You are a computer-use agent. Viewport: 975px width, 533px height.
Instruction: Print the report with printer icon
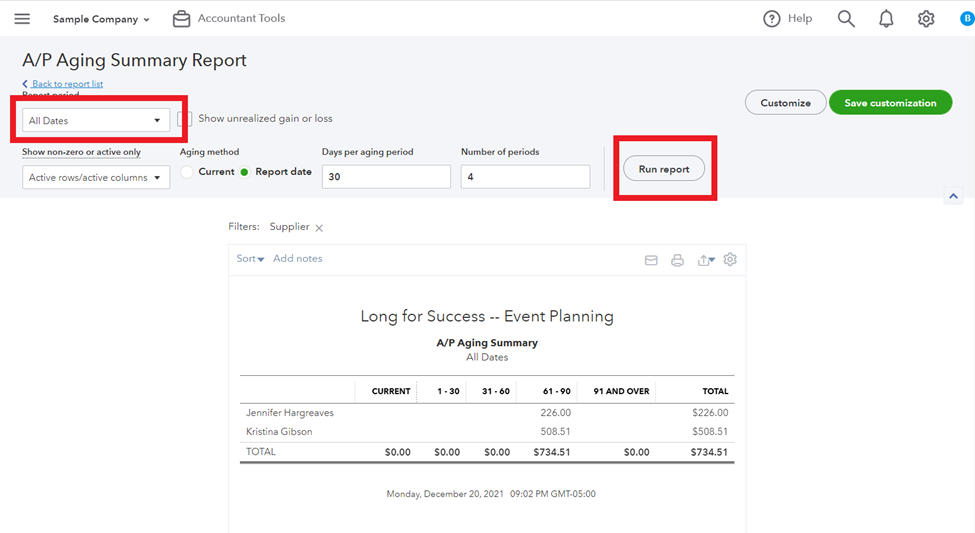pos(677,260)
